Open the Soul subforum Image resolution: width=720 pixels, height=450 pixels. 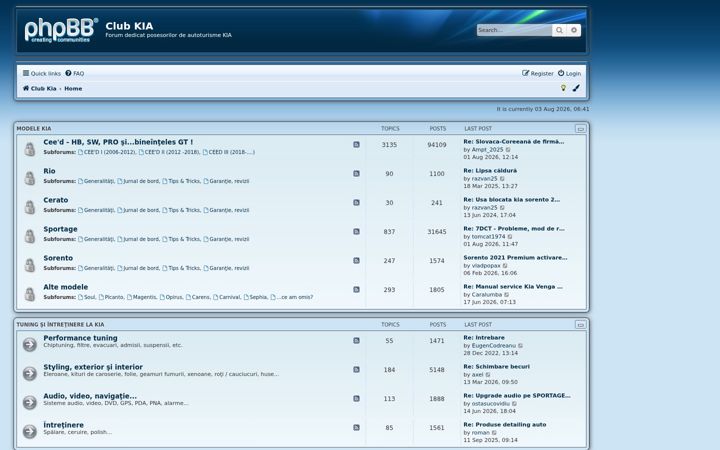point(87,297)
